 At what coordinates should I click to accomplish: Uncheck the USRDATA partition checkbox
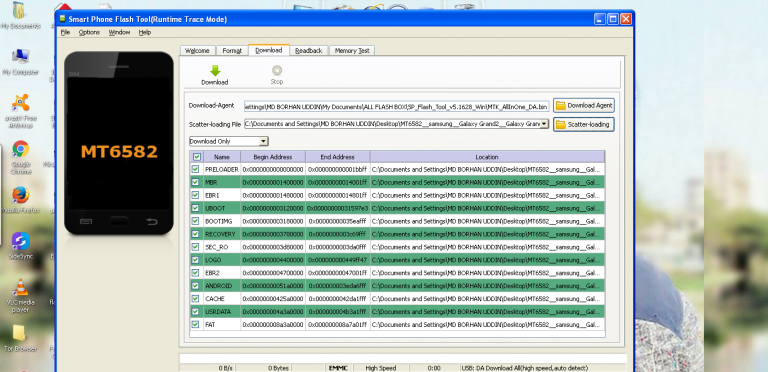195,311
